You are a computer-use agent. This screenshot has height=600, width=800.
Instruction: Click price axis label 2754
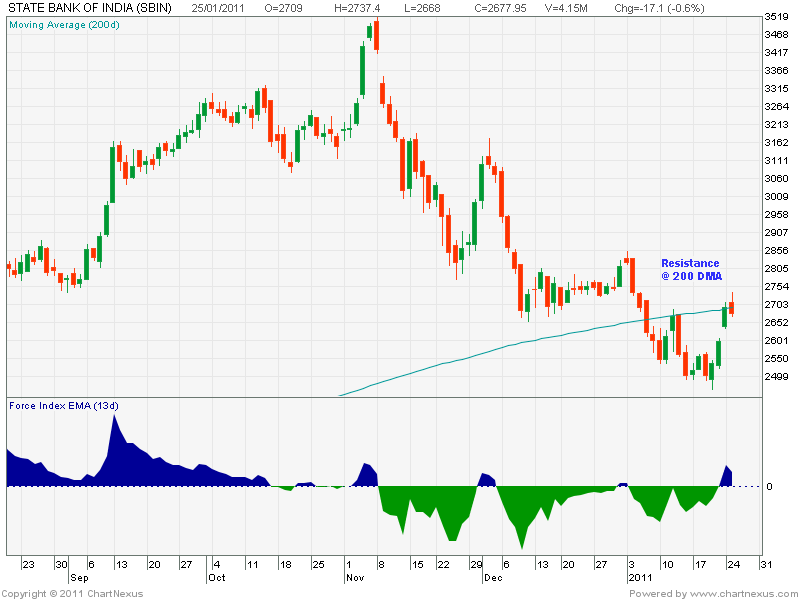(776, 286)
